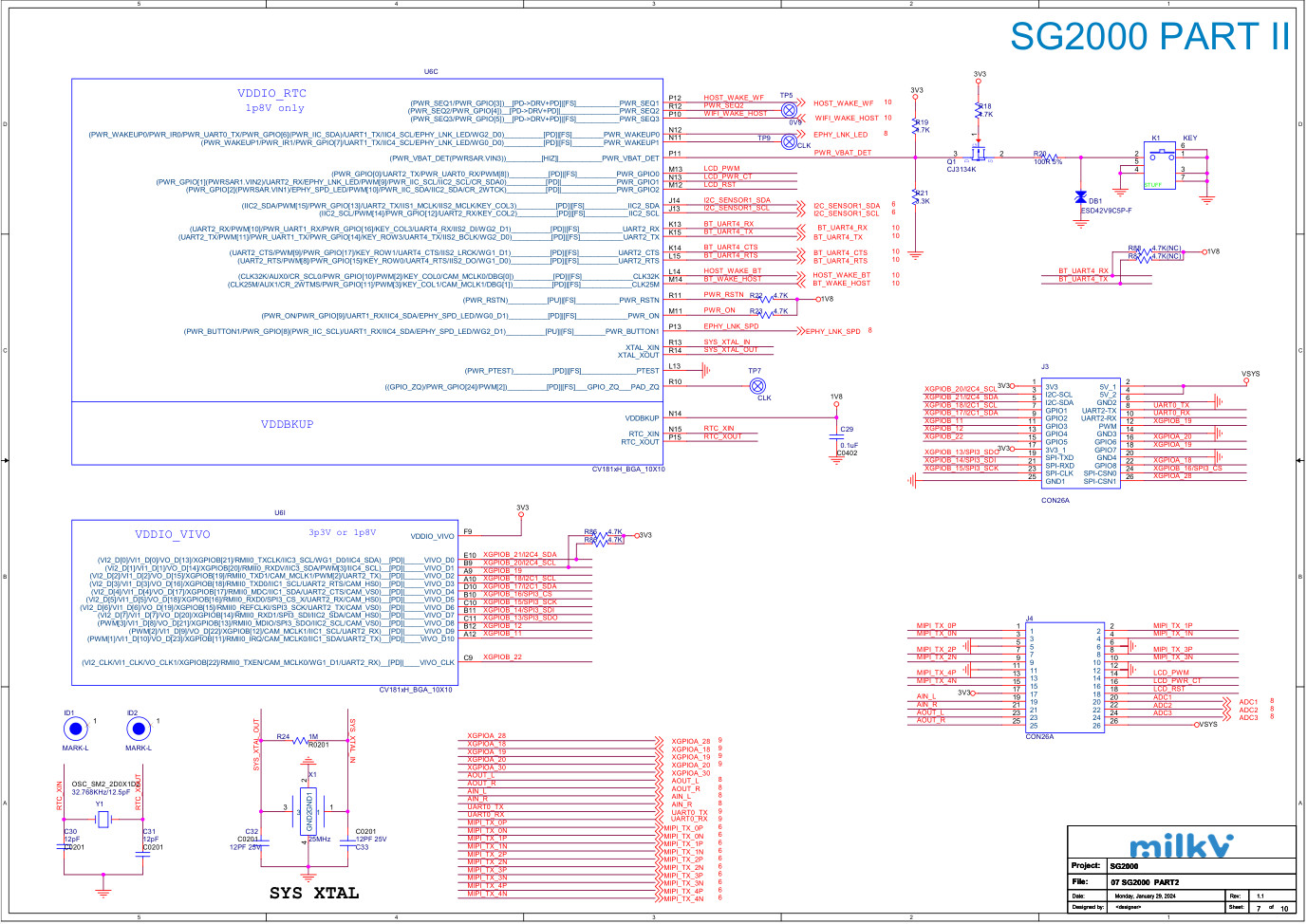The width and height of the screenshot is (1307, 924).
Task: Pick the TP7 test point symbol
Action: 757,385
